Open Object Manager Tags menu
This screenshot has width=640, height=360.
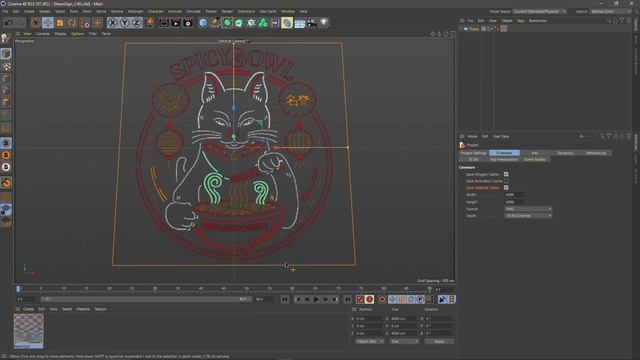coord(520,21)
